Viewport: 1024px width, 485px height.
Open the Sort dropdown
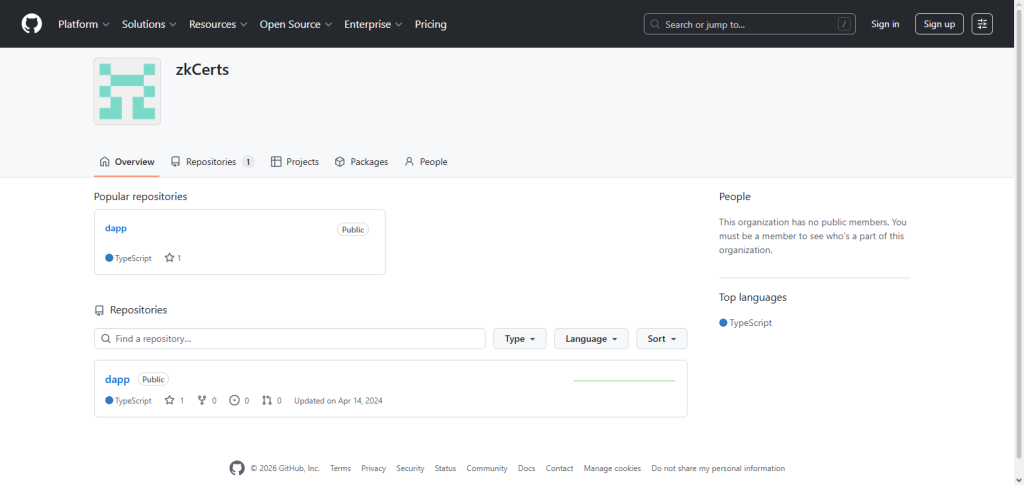point(662,339)
